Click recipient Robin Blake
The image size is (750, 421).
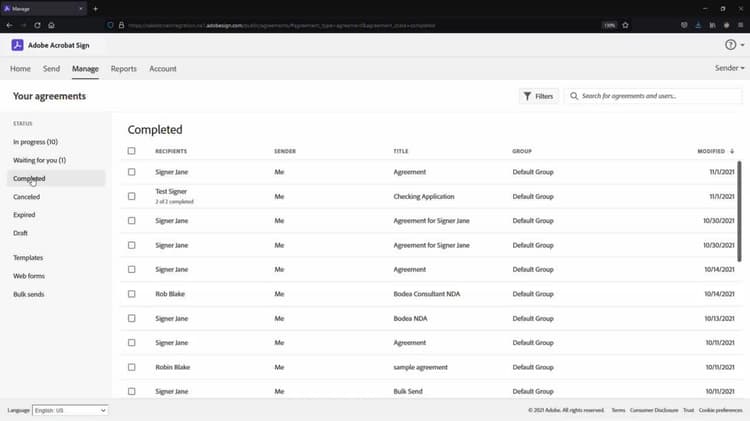173,367
